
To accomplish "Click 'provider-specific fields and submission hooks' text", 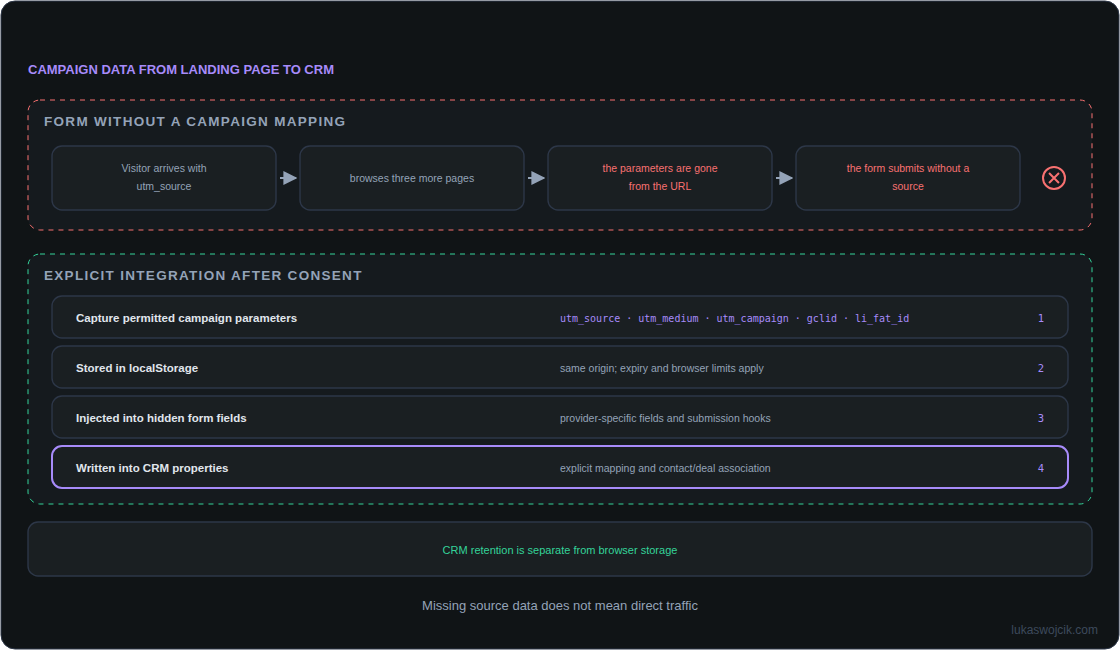I will [x=665, y=419].
